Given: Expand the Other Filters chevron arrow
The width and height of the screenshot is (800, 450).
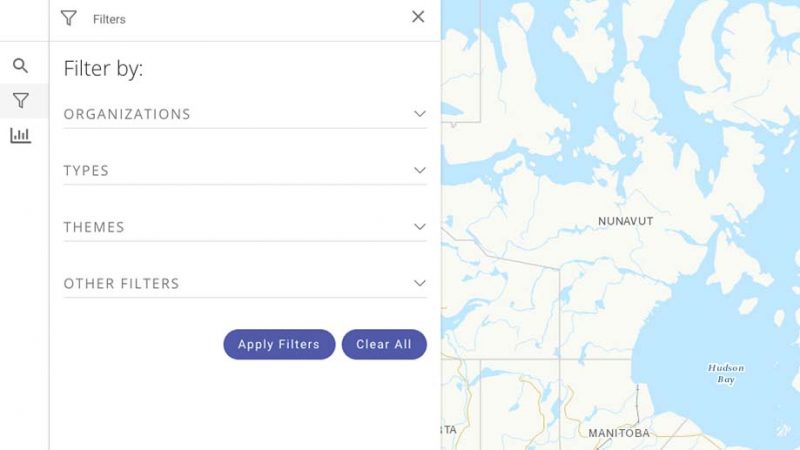Looking at the screenshot, I should point(420,283).
